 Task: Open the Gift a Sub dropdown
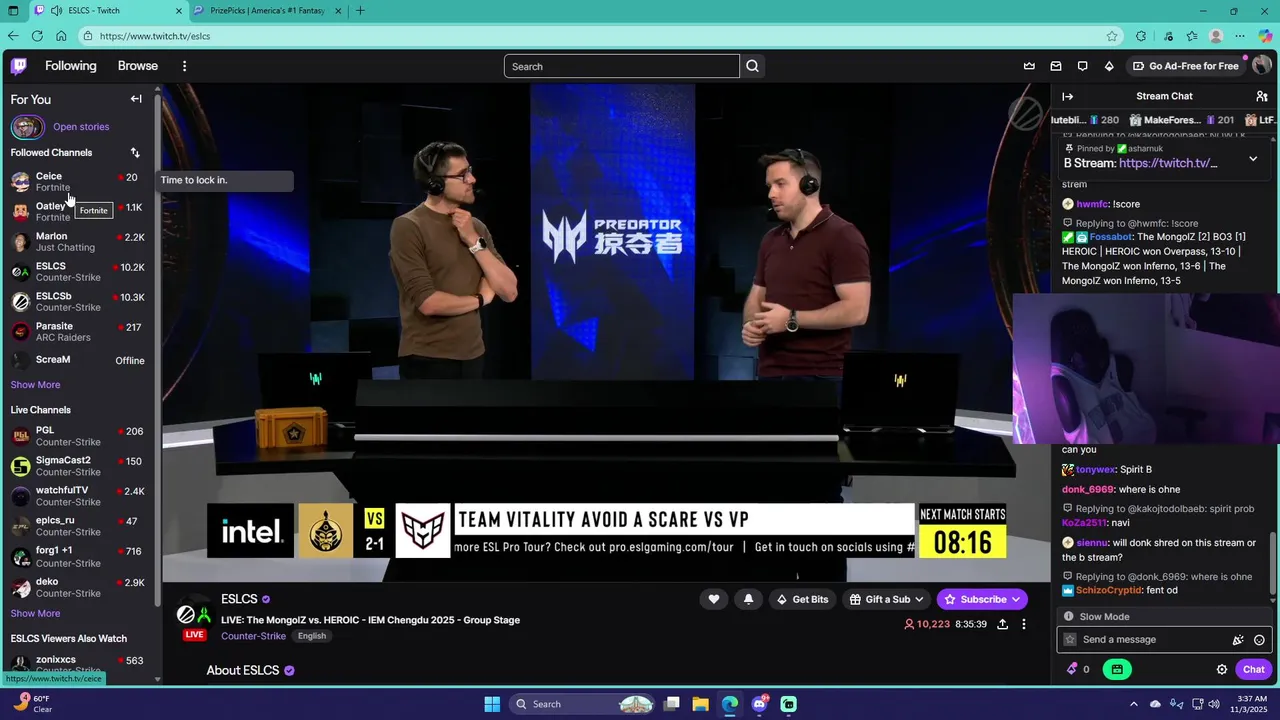click(886, 599)
